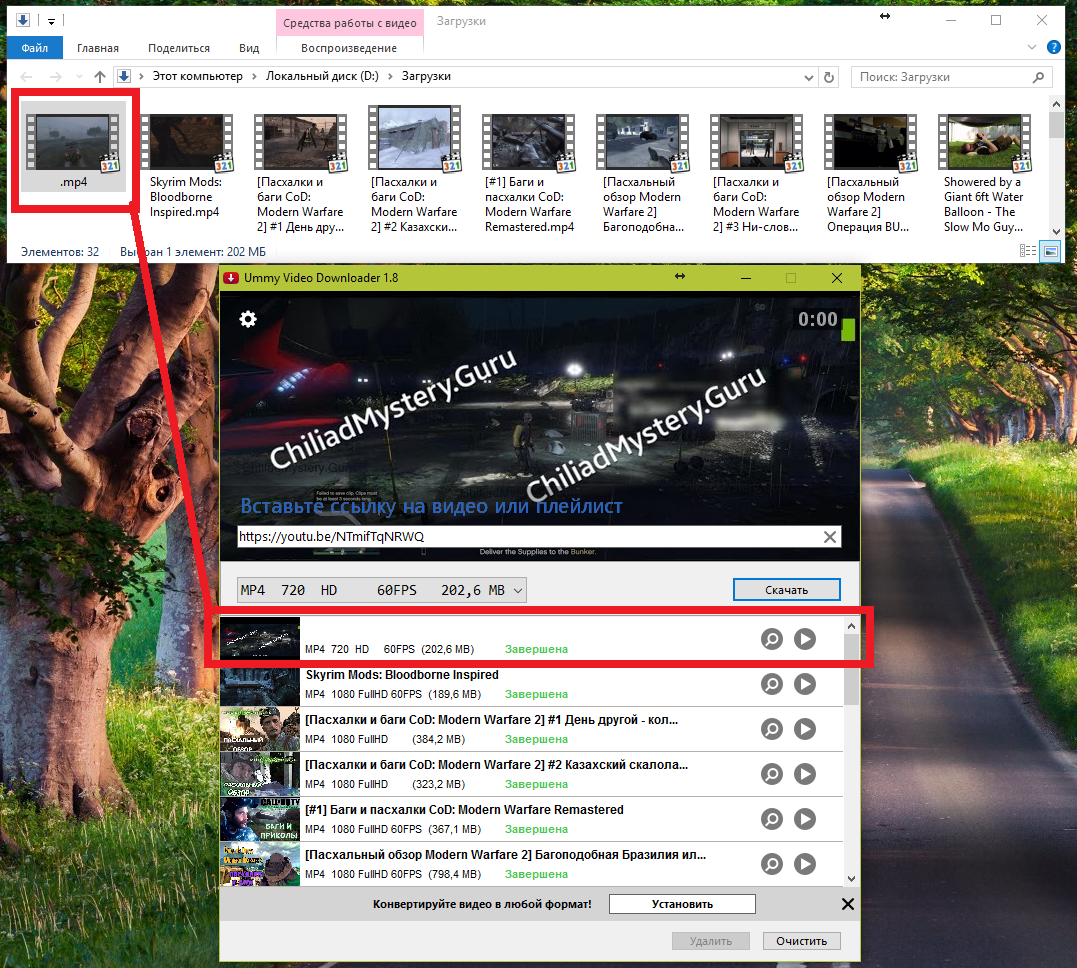The height and width of the screenshot is (968, 1077).
Task: Click the Удалить button
Action: point(711,941)
